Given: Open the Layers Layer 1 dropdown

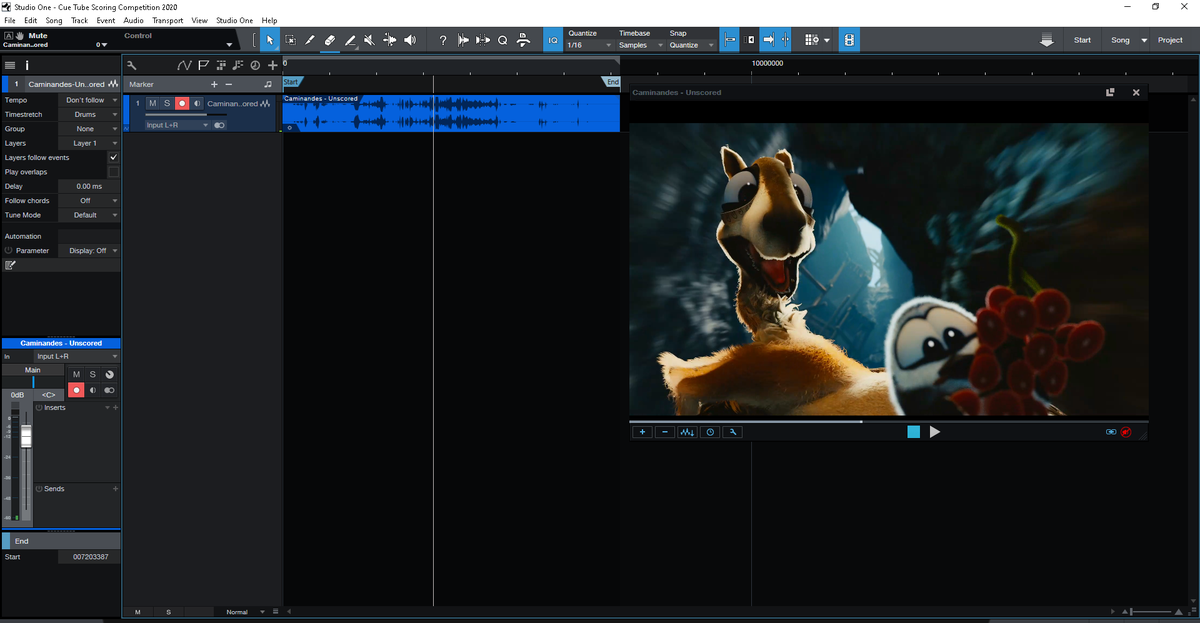Looking at the screenshot, I should point(89,143).
